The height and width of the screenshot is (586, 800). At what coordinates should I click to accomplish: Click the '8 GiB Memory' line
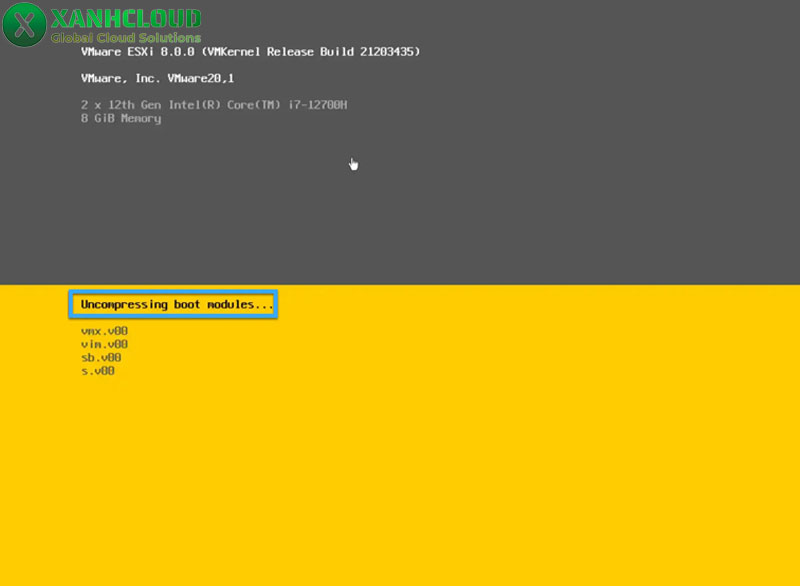[121, 118]
